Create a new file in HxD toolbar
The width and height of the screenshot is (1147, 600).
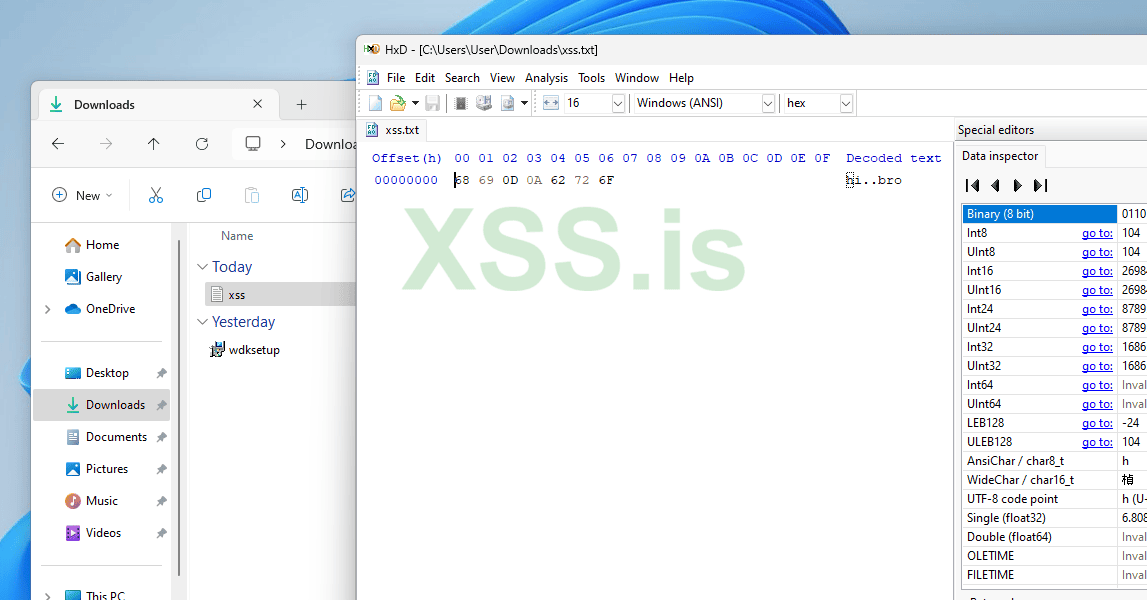tap(375, 103)
